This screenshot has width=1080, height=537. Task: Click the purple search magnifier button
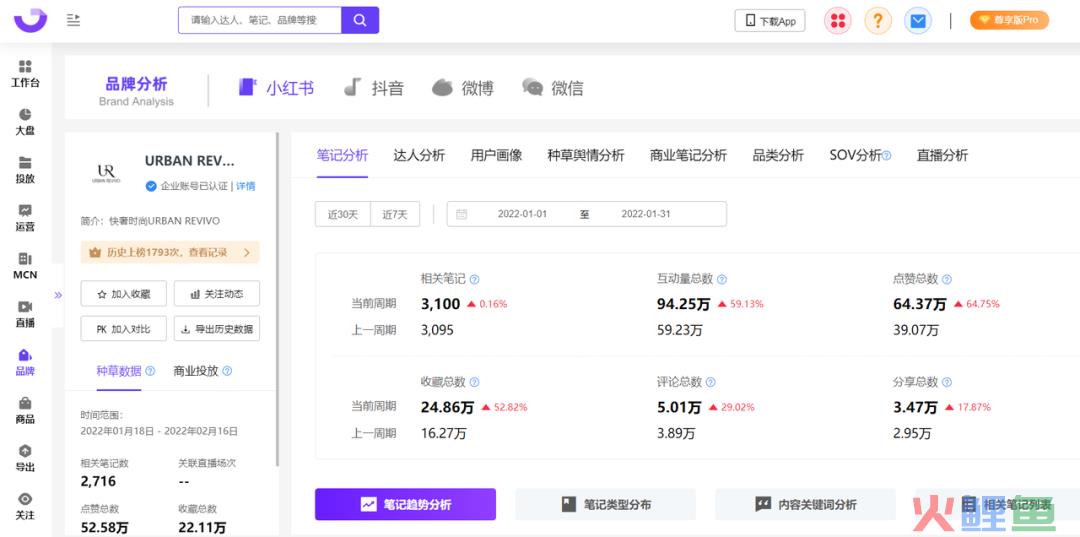pos(360,20)
